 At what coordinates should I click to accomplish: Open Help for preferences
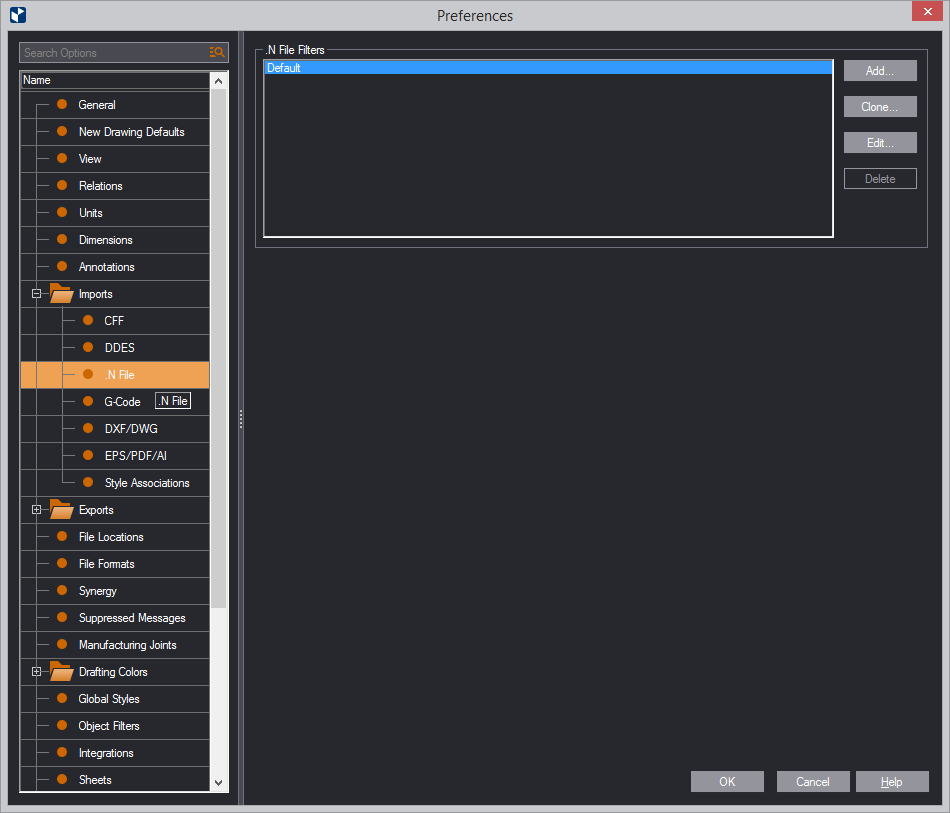[x=892, y=781]
